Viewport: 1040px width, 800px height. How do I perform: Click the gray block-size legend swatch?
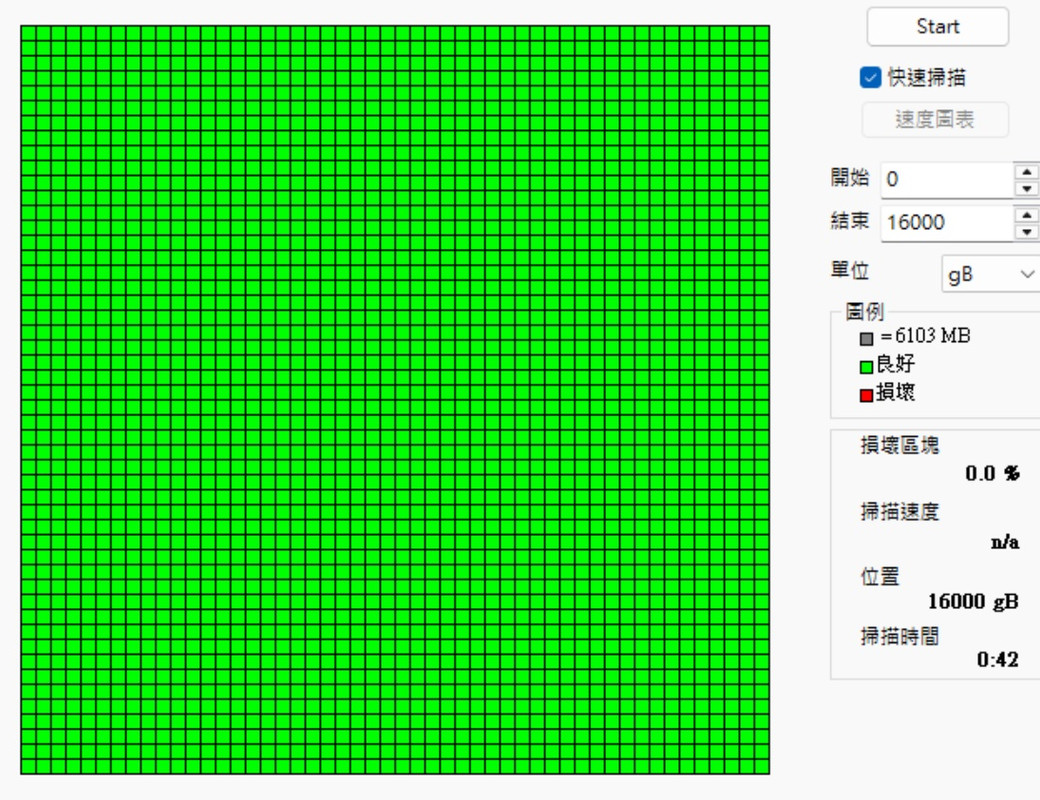pyautogui.click(x=866, y=339)
